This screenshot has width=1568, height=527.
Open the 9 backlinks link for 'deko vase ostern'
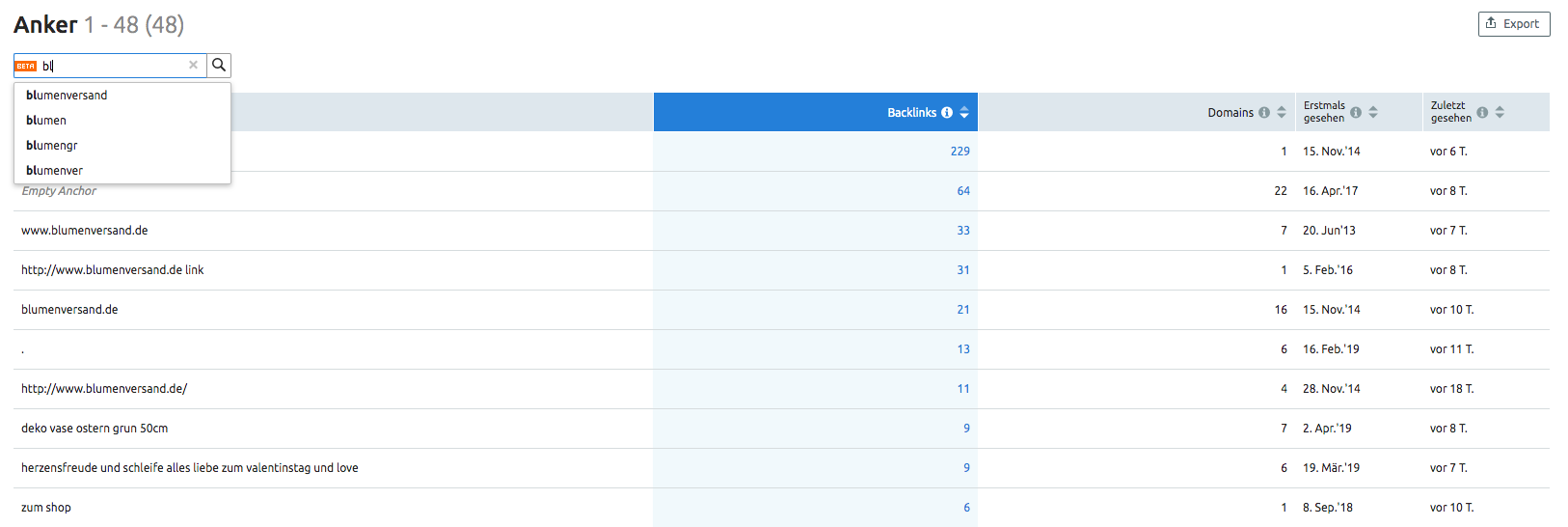(x=966, y=429)
